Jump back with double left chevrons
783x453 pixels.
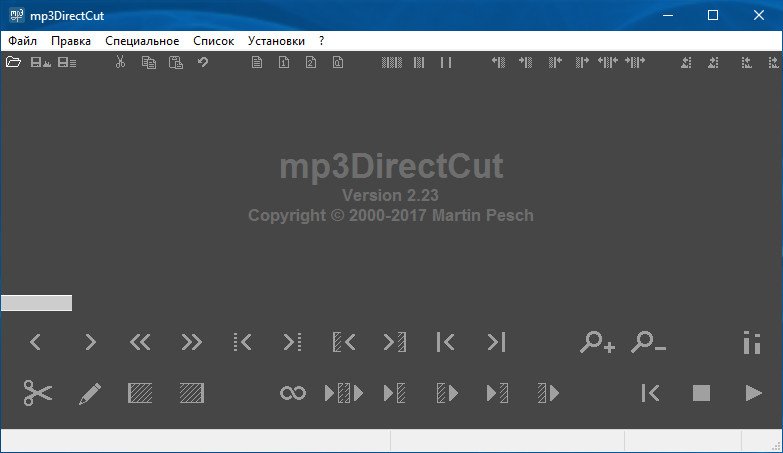(140, 342)
